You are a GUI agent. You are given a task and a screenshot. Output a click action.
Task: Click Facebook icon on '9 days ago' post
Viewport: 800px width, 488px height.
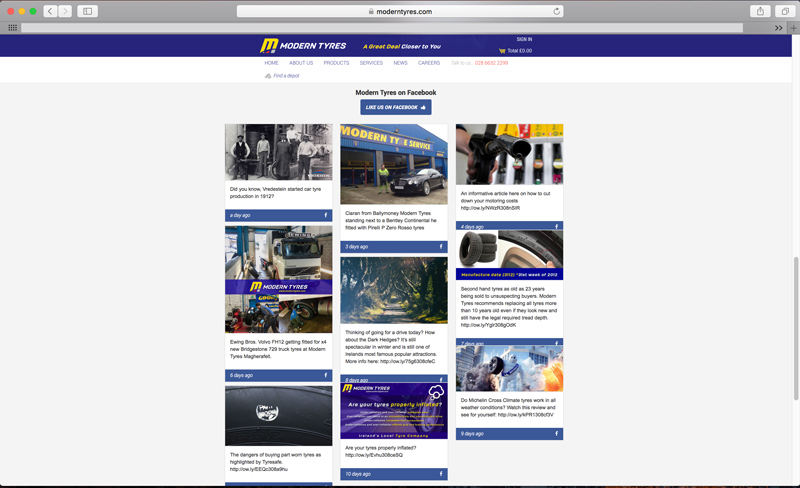(x=556, y=433)
